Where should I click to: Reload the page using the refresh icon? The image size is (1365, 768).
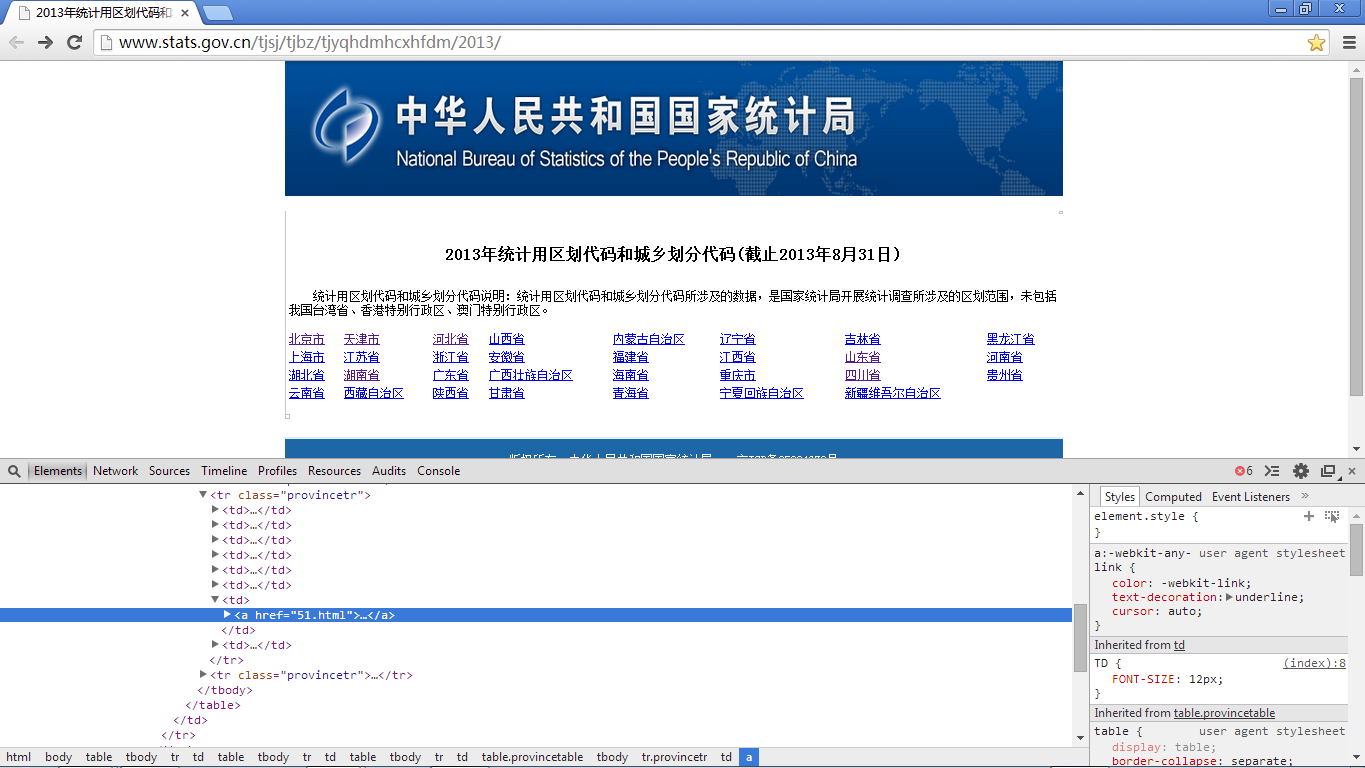point(73,42)
